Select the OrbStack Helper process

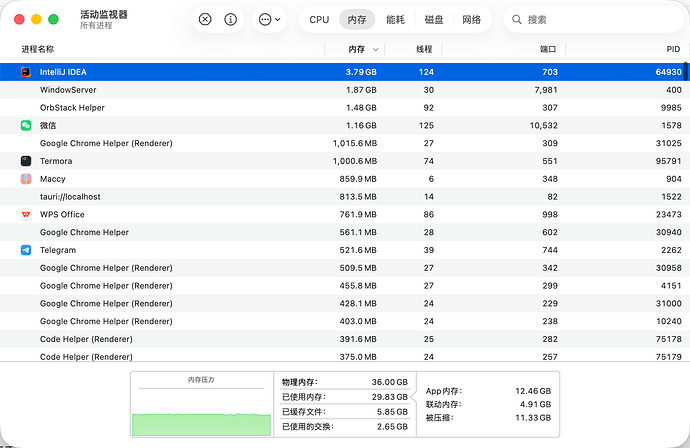pyautogui.click(x=343, y=107)
